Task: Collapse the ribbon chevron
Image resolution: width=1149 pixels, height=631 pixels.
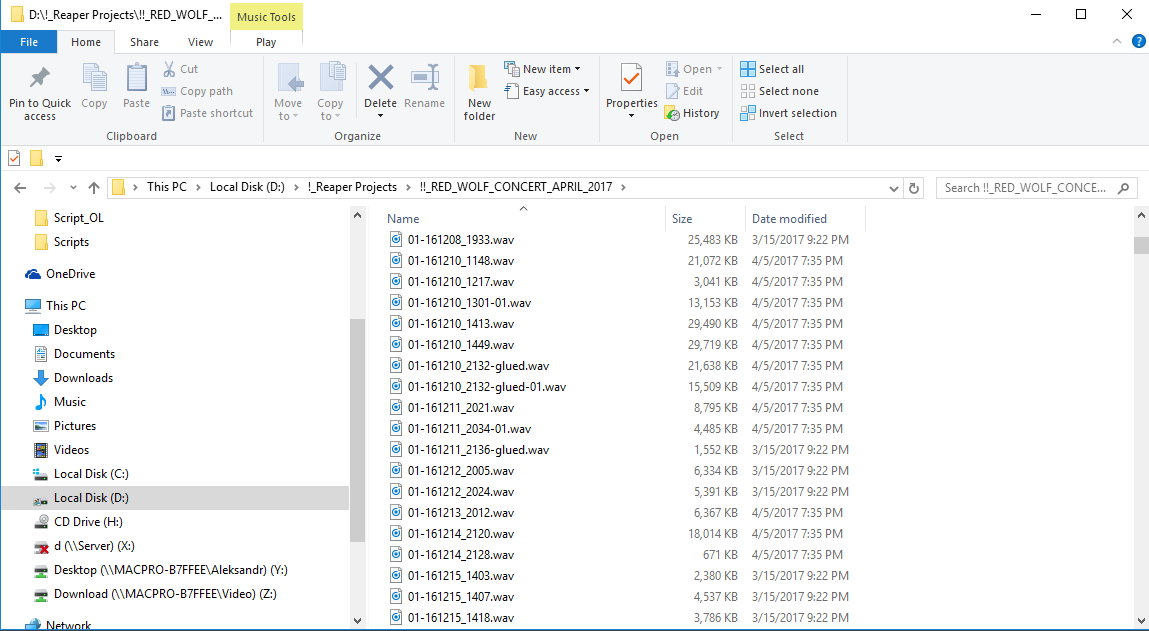Action: 1117,42
